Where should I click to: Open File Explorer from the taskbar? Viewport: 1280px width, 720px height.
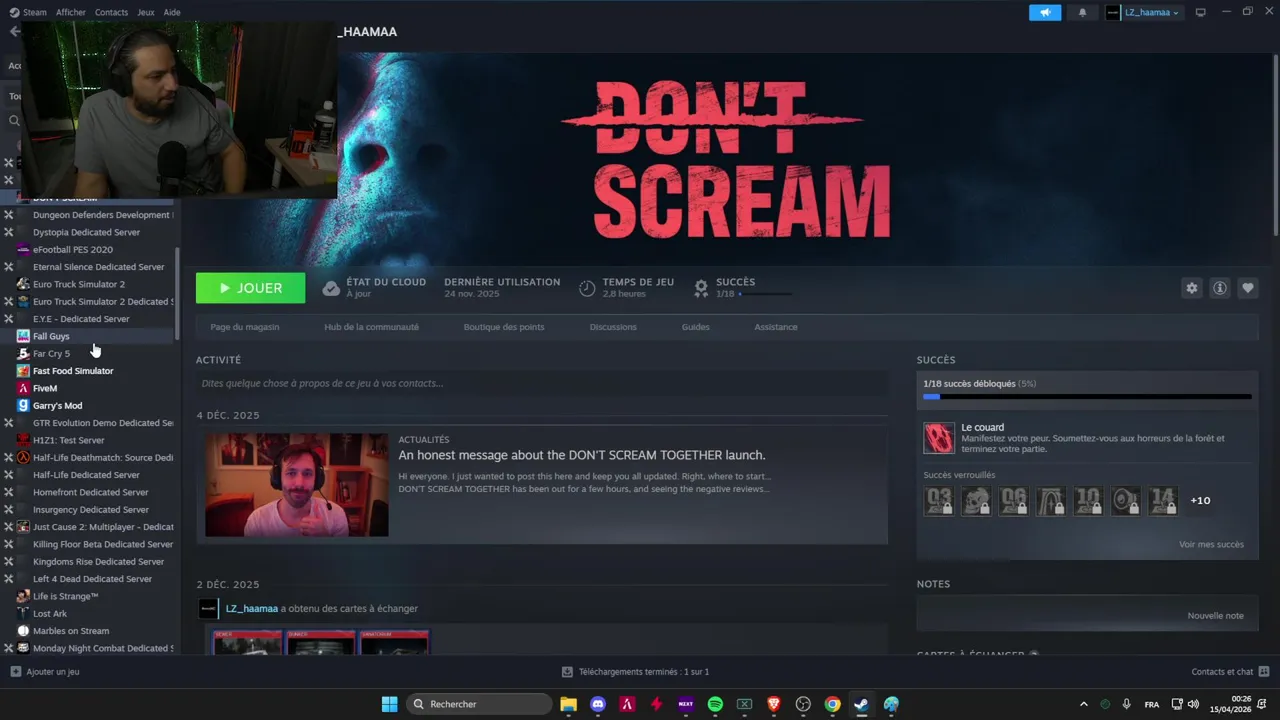coord(568,704)
